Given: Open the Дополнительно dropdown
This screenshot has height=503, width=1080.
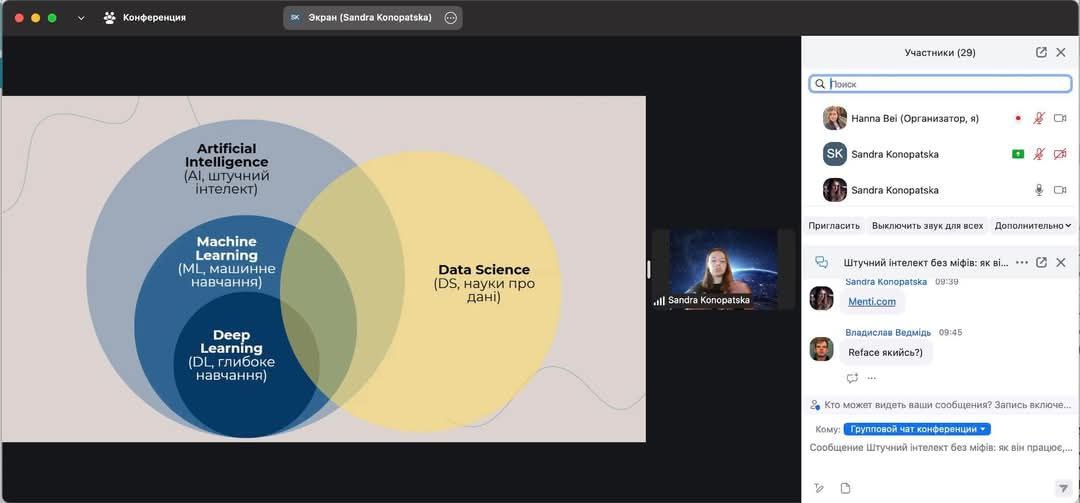Looking at the screenshot, I should click(1033, 225).
